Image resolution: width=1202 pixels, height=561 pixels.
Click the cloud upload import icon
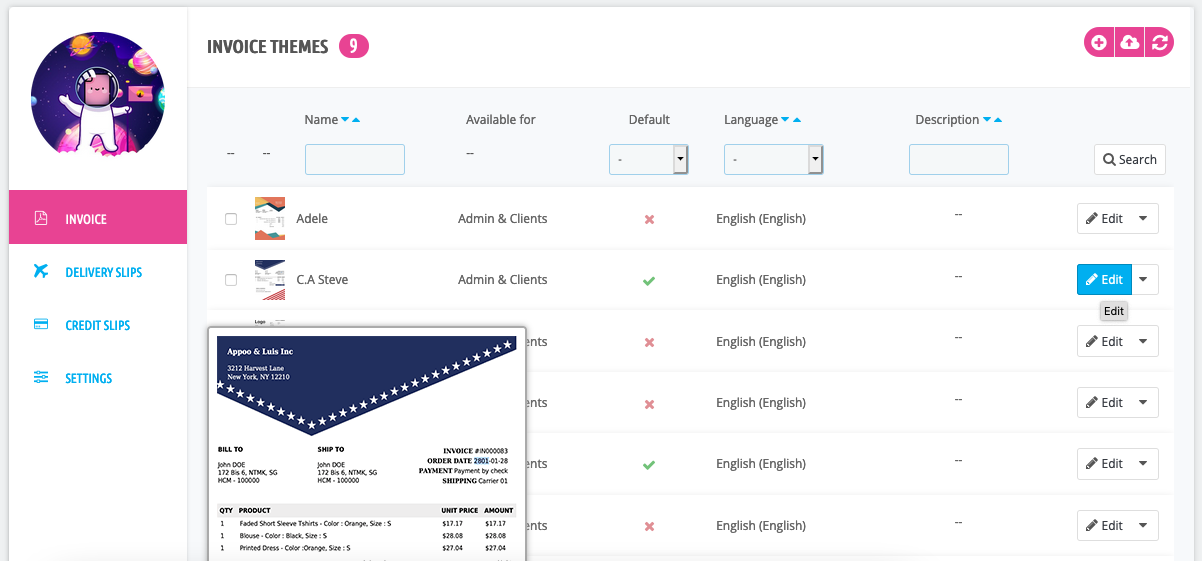tap(1129, 42)
